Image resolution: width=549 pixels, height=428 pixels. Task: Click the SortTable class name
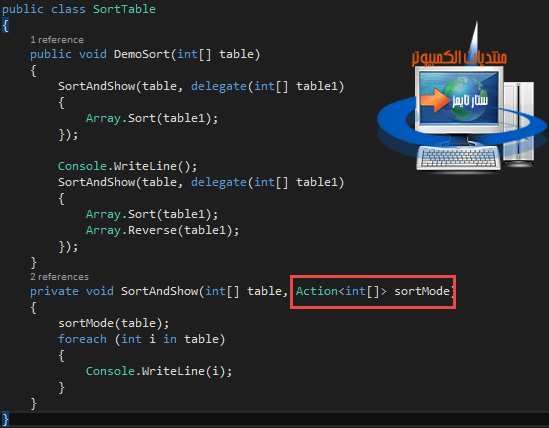pos(124,9)
